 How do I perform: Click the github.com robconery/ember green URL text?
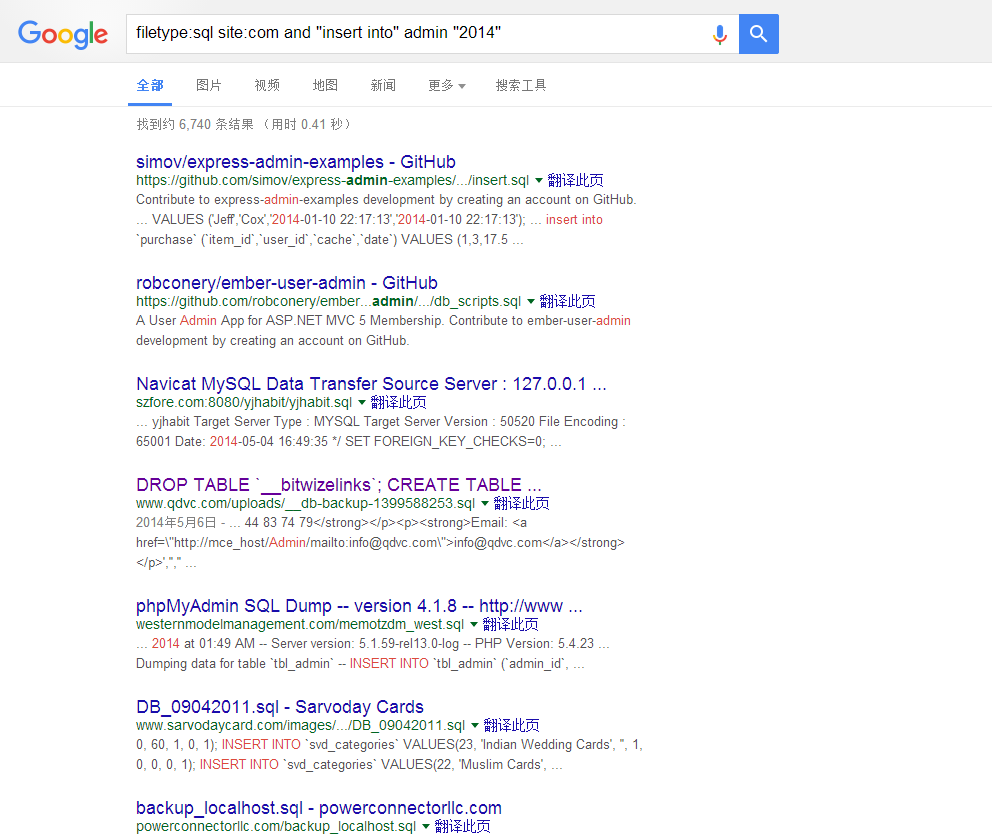328,302
